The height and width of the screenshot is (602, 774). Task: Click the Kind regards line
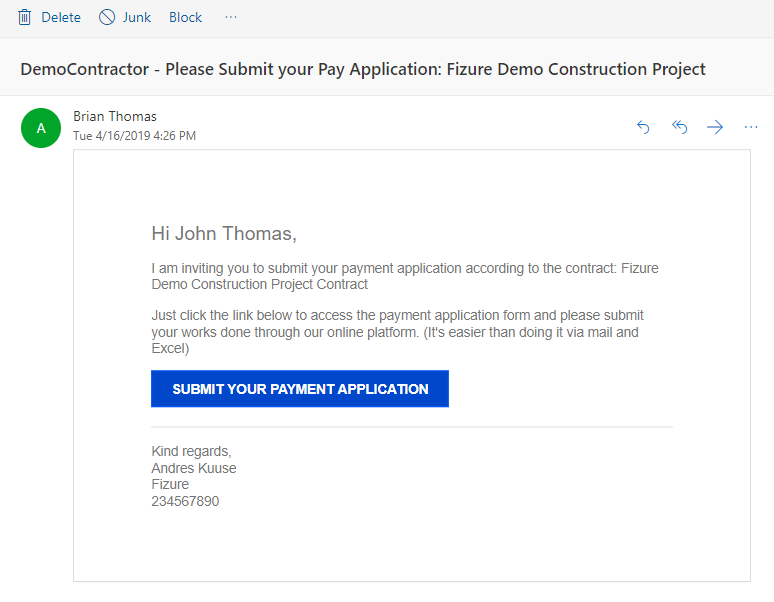[192, 452]
